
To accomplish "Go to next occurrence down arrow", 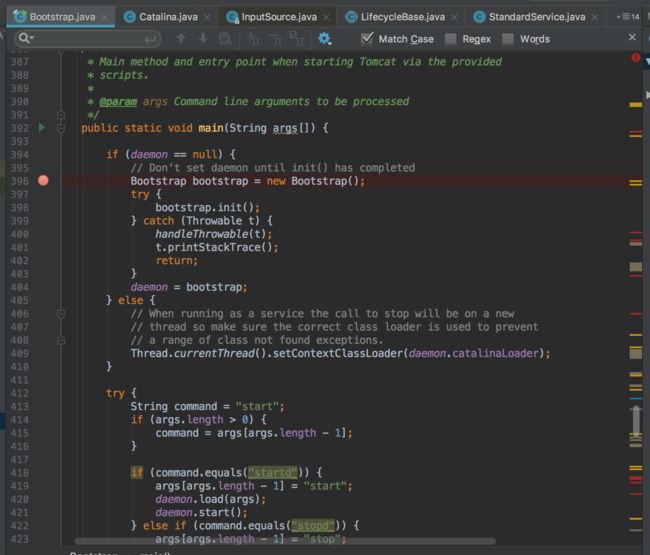I will 203,39.
